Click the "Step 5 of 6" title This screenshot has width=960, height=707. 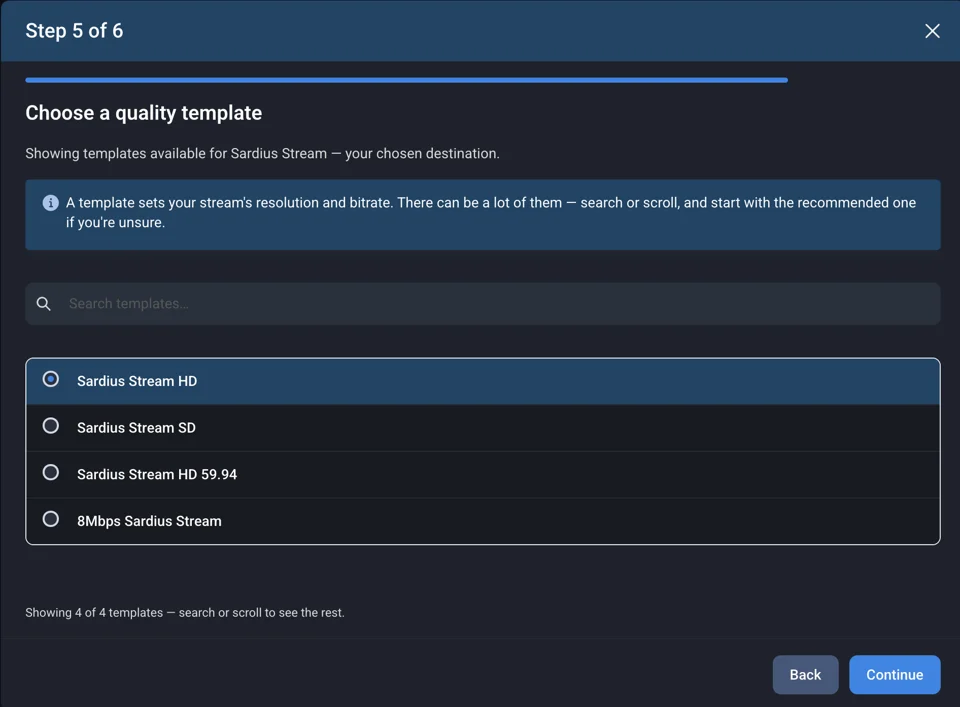point(74,31)
